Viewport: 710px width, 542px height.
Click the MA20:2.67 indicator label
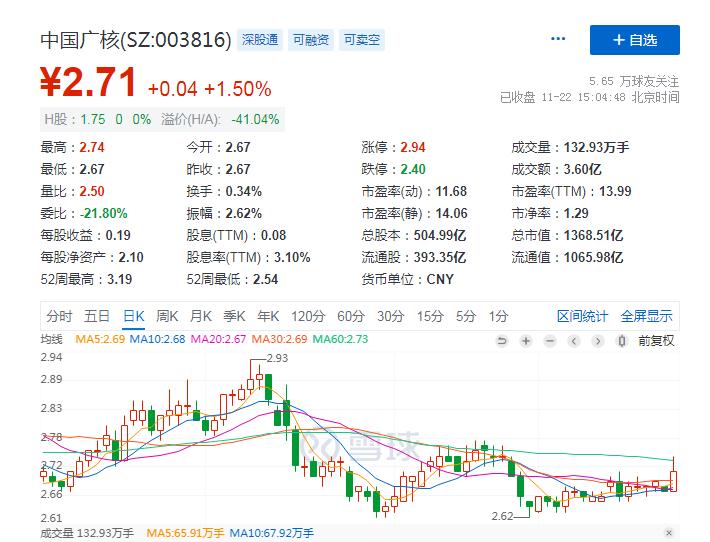[218, 339]
